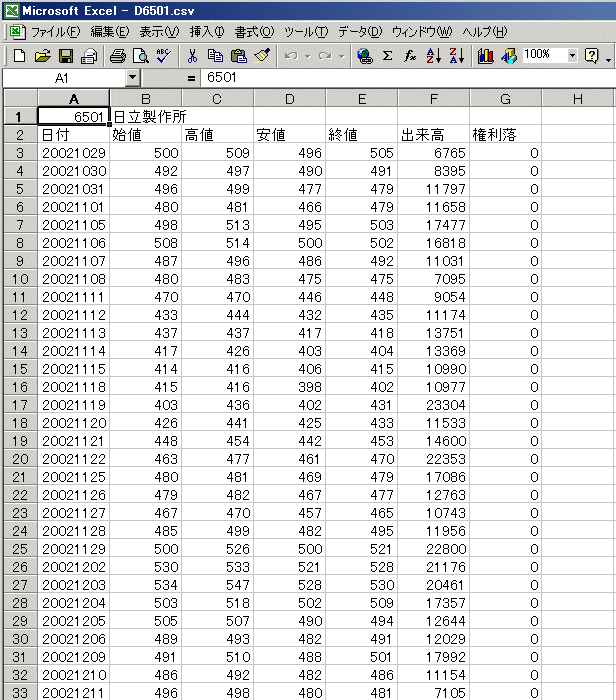This screenshot has height=700, width=616.
Task: Click the equals sign Edit Formula button
Action: pyautogui.click(x=191, y=78)
